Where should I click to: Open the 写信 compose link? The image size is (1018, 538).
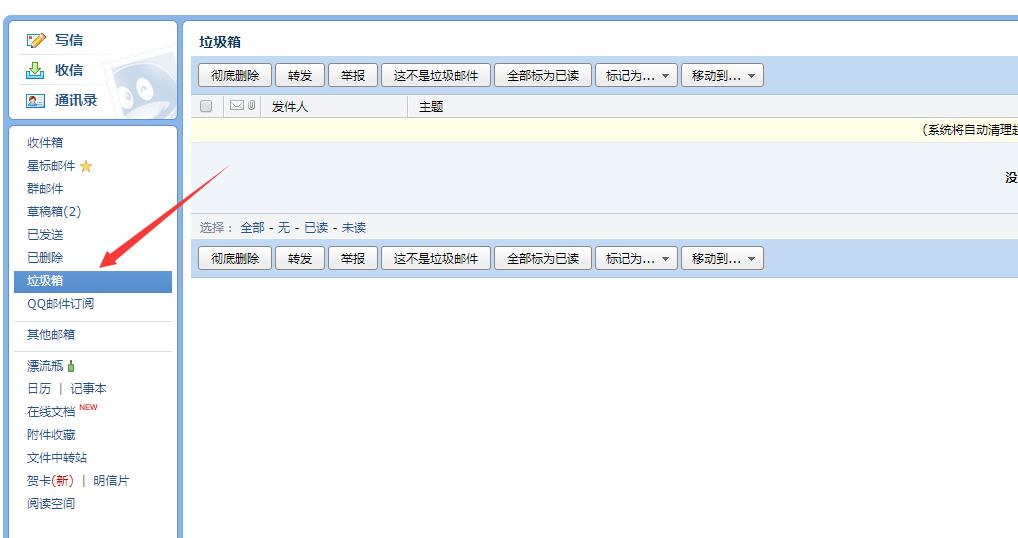(x=68, y=40)
